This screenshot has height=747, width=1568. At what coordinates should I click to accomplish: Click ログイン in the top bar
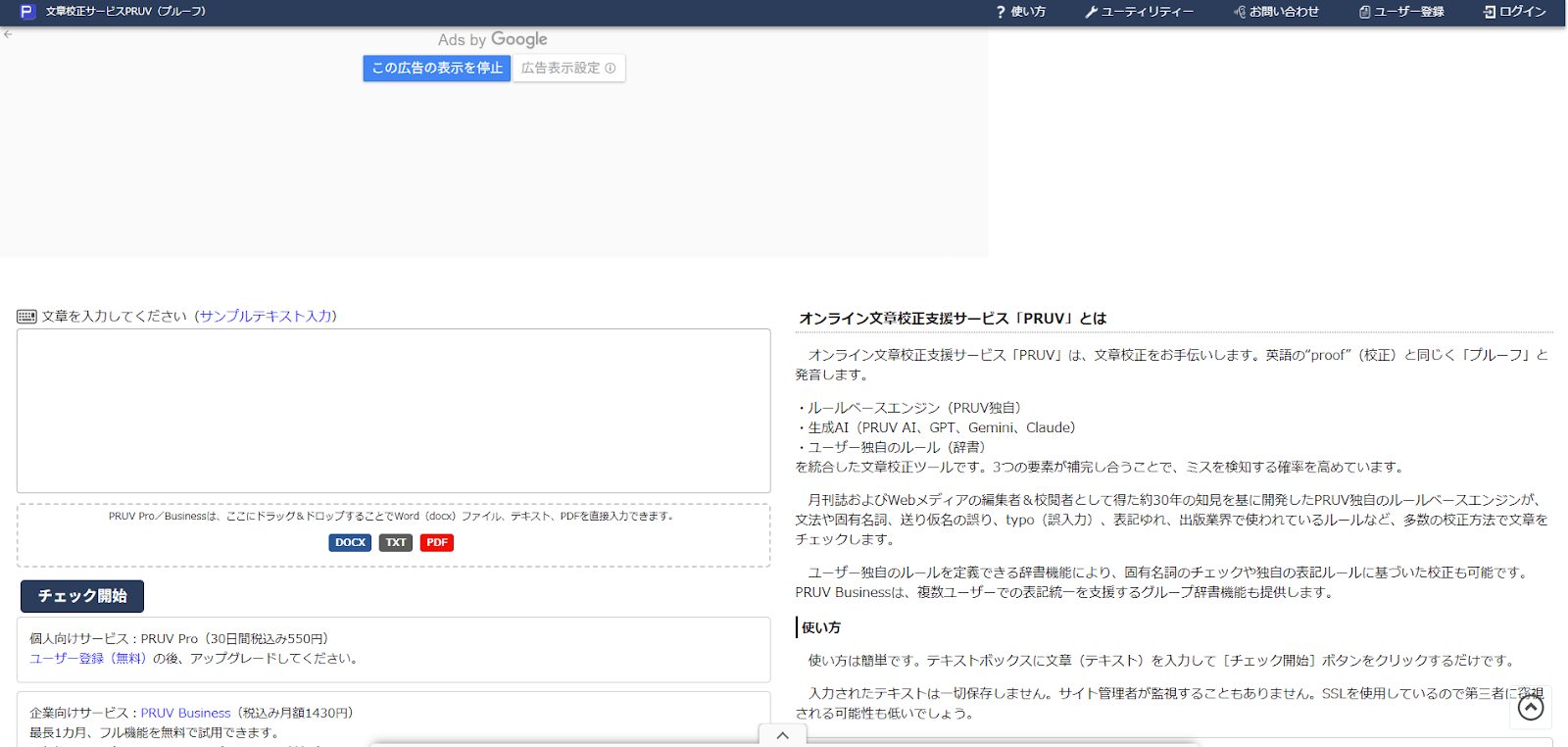1515,12
